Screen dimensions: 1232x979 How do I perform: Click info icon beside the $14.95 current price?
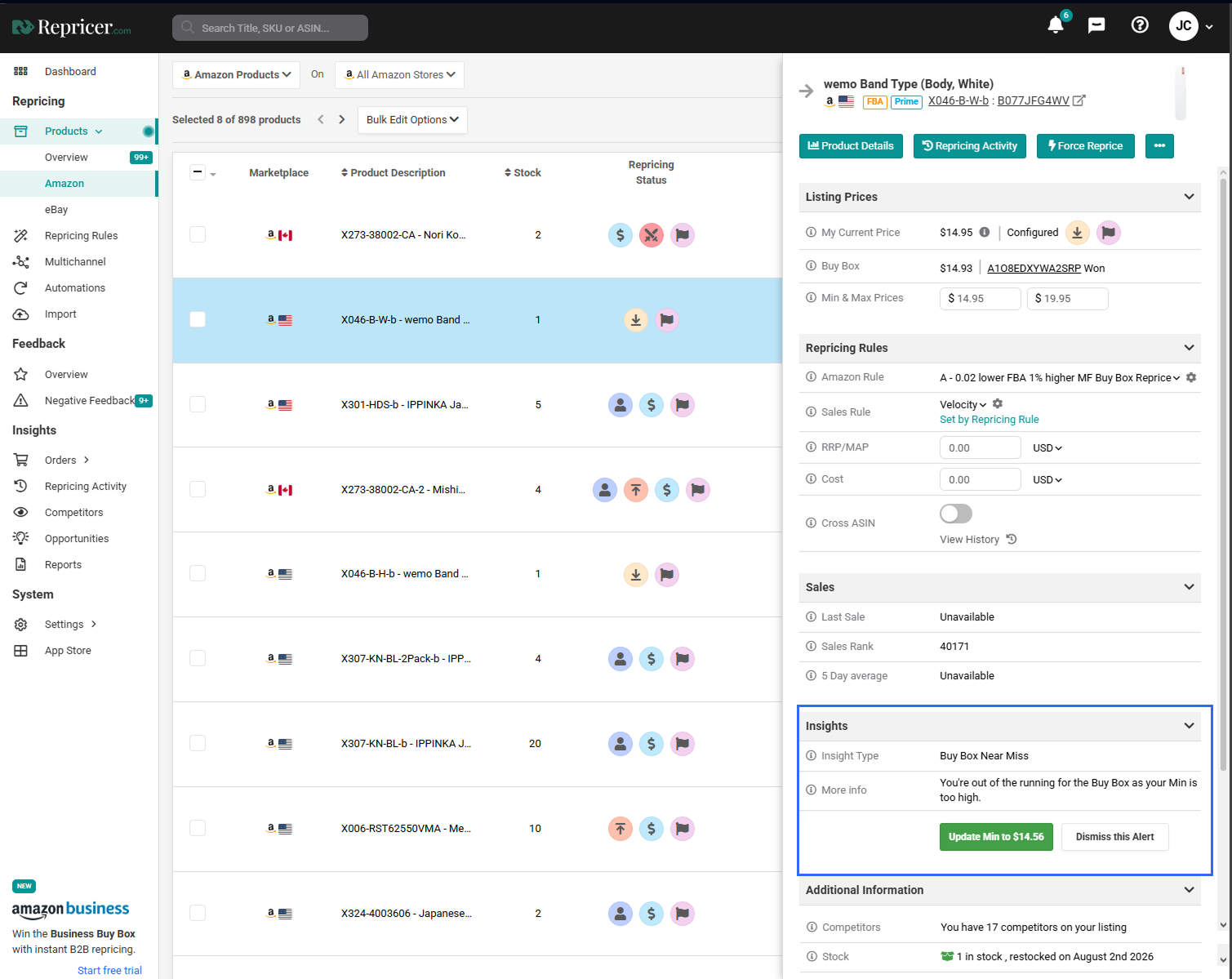tap(985, 232)
